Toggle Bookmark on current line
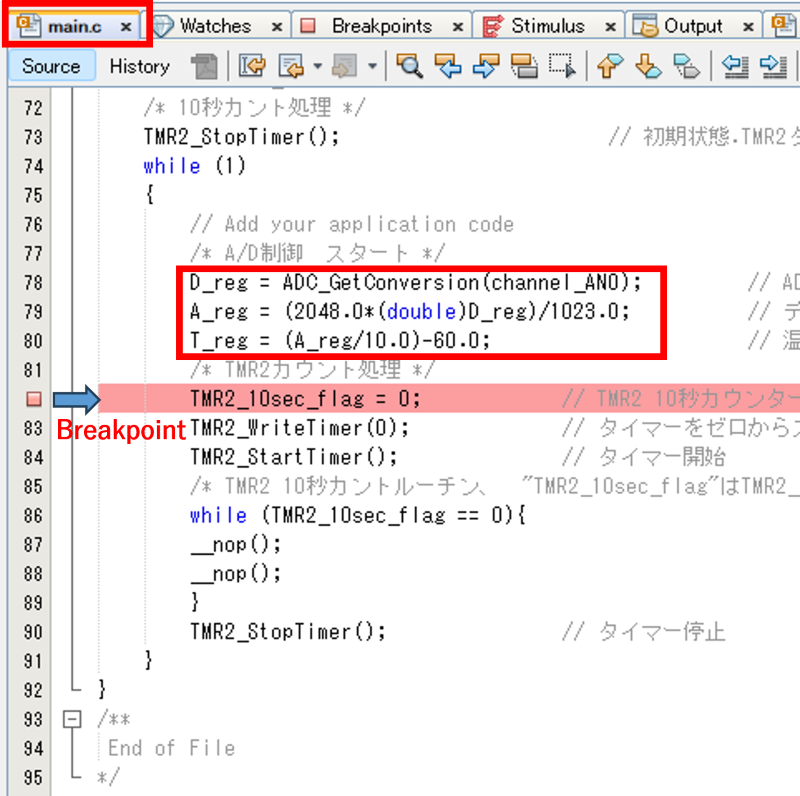 686,67
